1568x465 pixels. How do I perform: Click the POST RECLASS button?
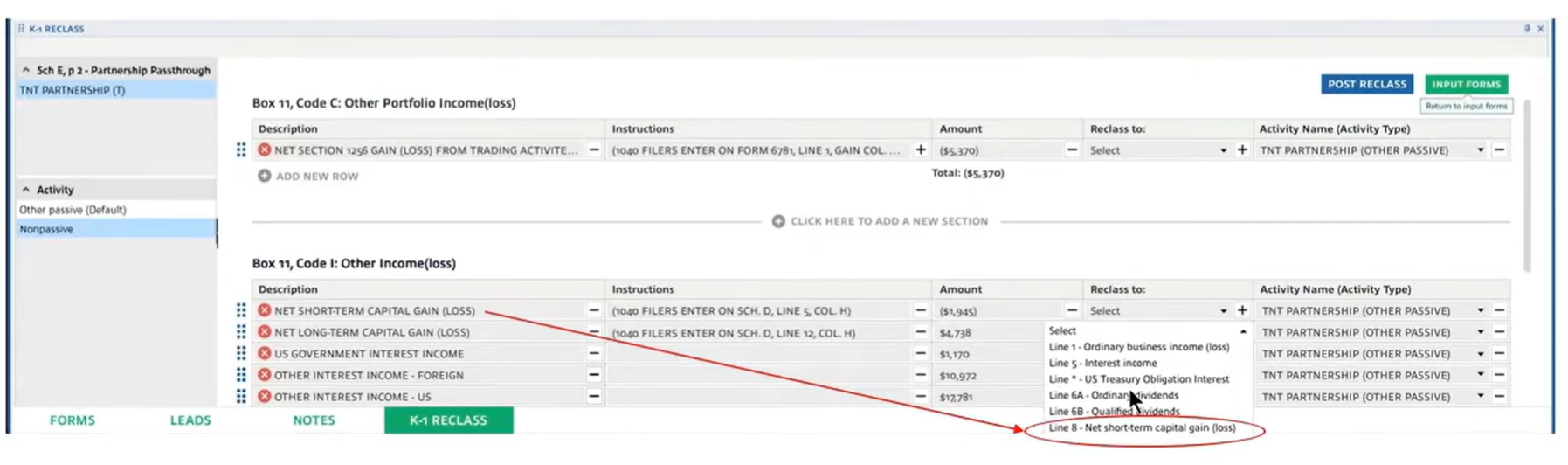[1367, 84]
